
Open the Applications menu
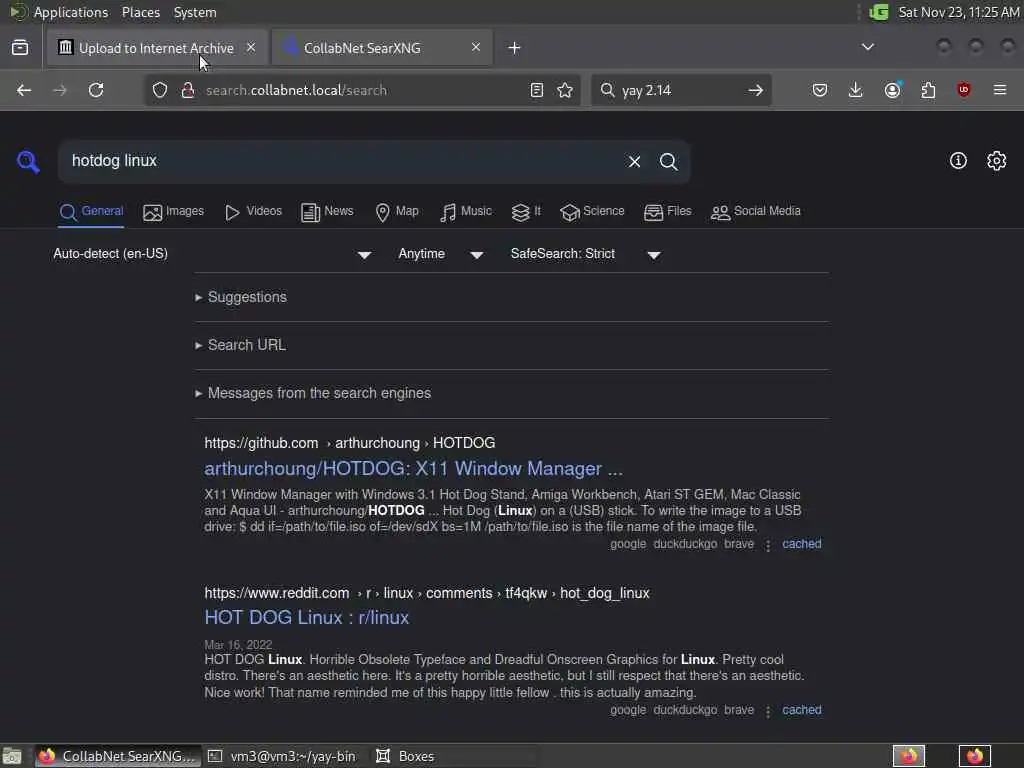tap(71, 12)
